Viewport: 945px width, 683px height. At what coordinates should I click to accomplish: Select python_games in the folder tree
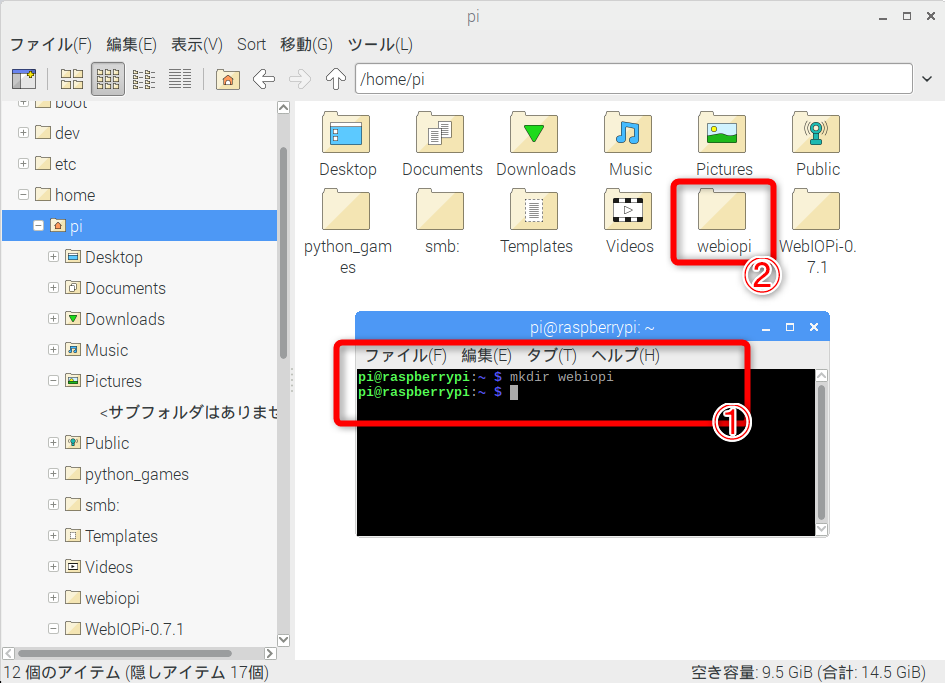(137, 474)
